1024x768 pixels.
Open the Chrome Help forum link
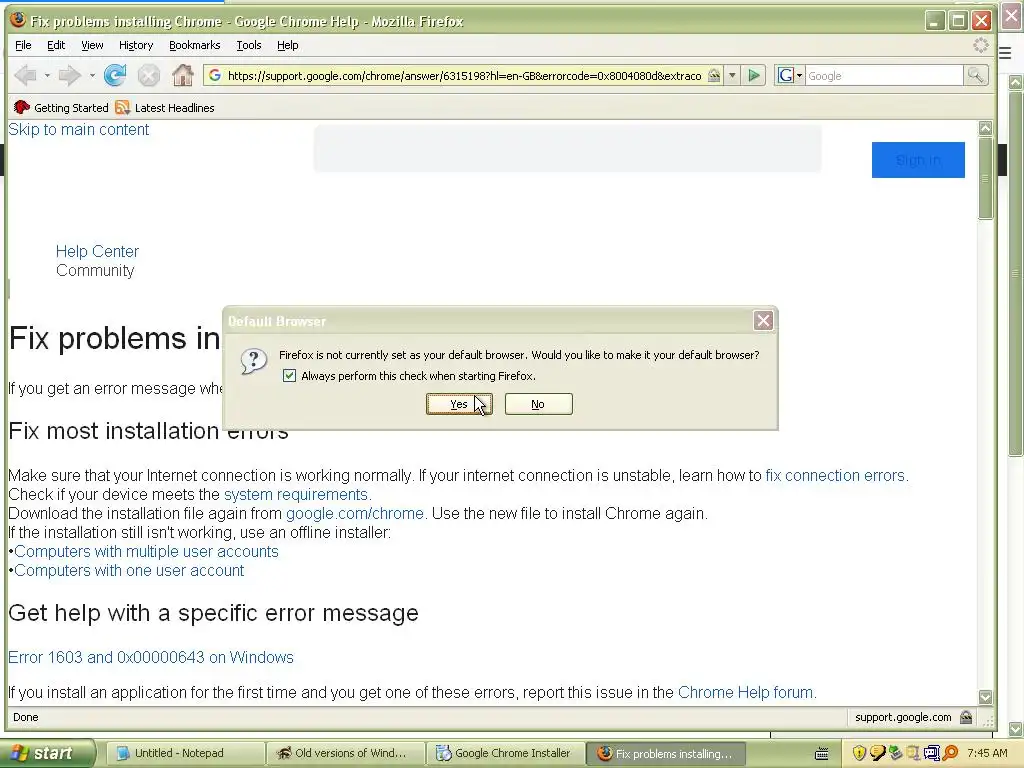pyautogui.click(x=747, y=692)
